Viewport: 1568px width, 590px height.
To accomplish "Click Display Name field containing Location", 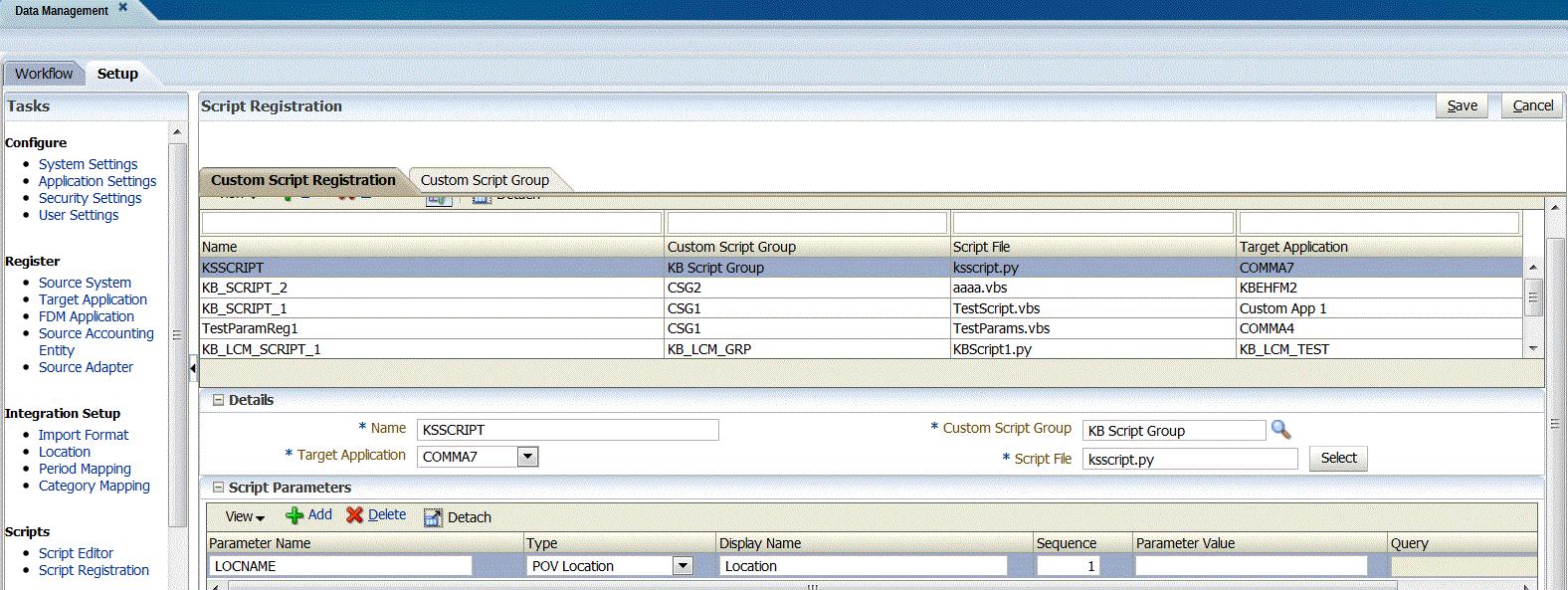I will pos(864,566).
